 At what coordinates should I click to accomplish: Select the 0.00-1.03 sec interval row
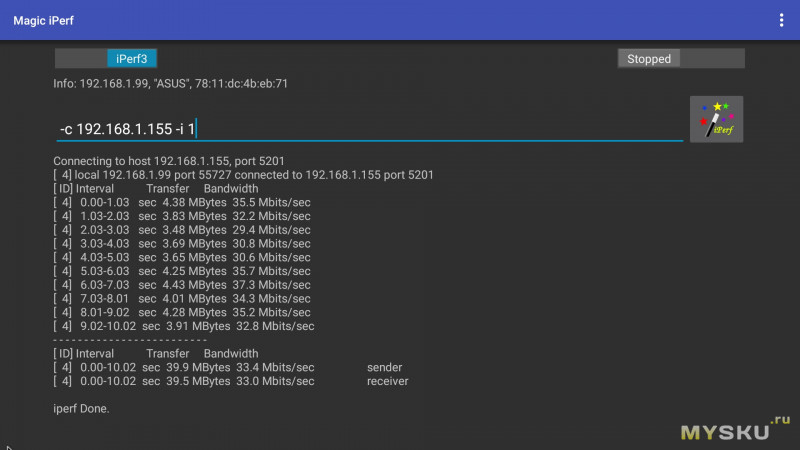182,203
